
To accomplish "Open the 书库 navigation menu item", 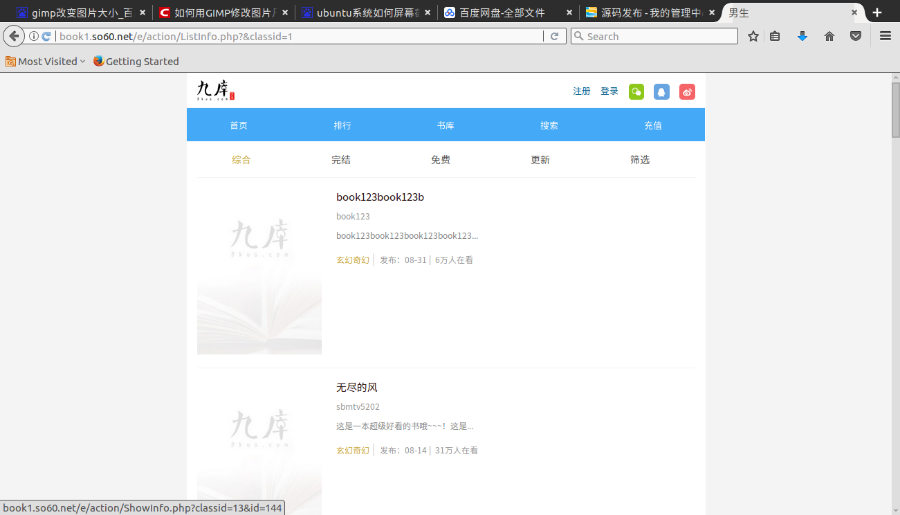I will [445, 125].
